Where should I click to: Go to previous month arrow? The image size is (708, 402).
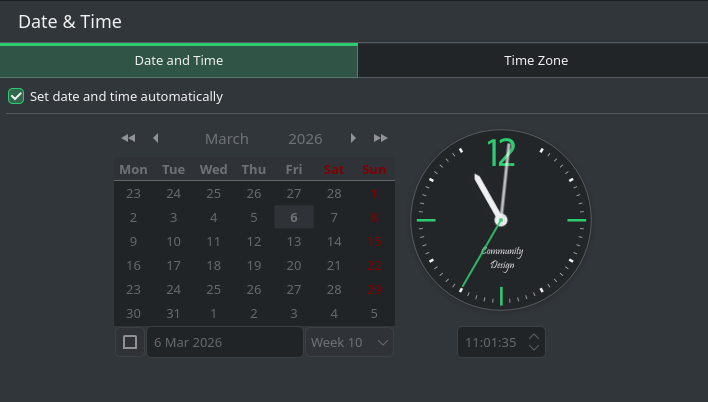click(155, 138)
